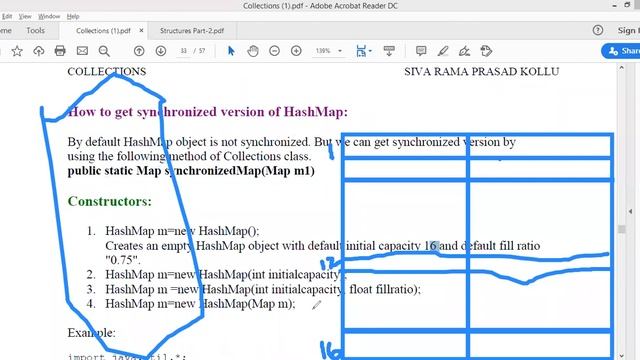Click 'public static Map synchronizedMap(Map m1)' text
Viewport: 640px width, 360px height.
(191, 171)
